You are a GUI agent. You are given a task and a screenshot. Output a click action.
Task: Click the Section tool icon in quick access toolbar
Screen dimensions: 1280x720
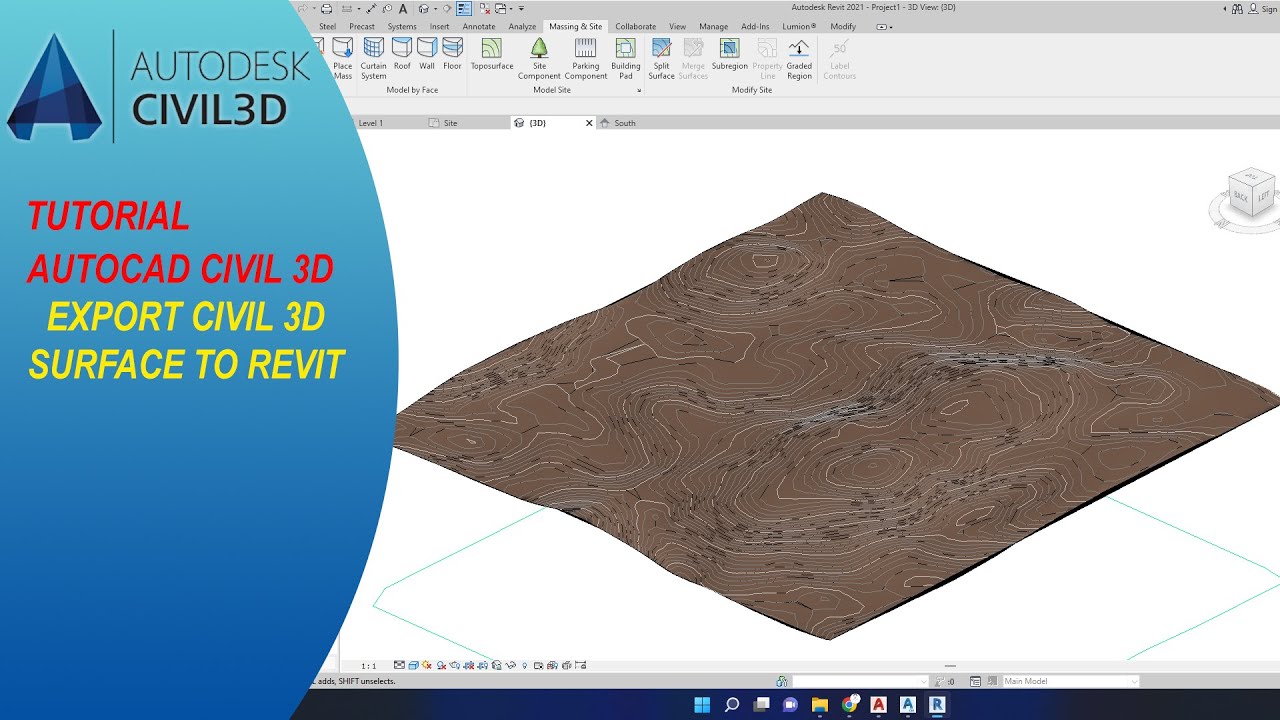tap(447, 8)
